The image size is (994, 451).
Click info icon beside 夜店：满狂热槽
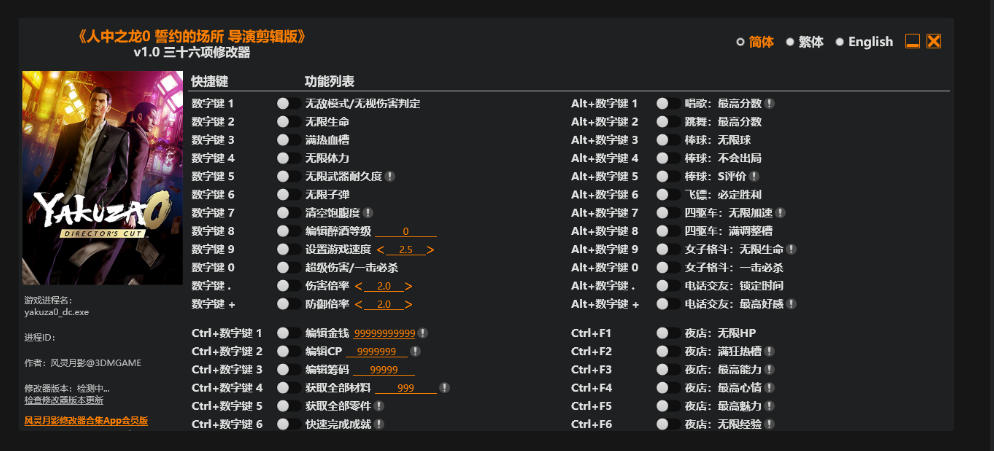(769, 351)
